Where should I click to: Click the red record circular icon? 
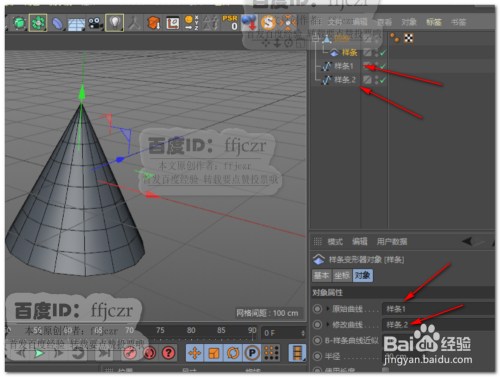[x=149, y=353]
